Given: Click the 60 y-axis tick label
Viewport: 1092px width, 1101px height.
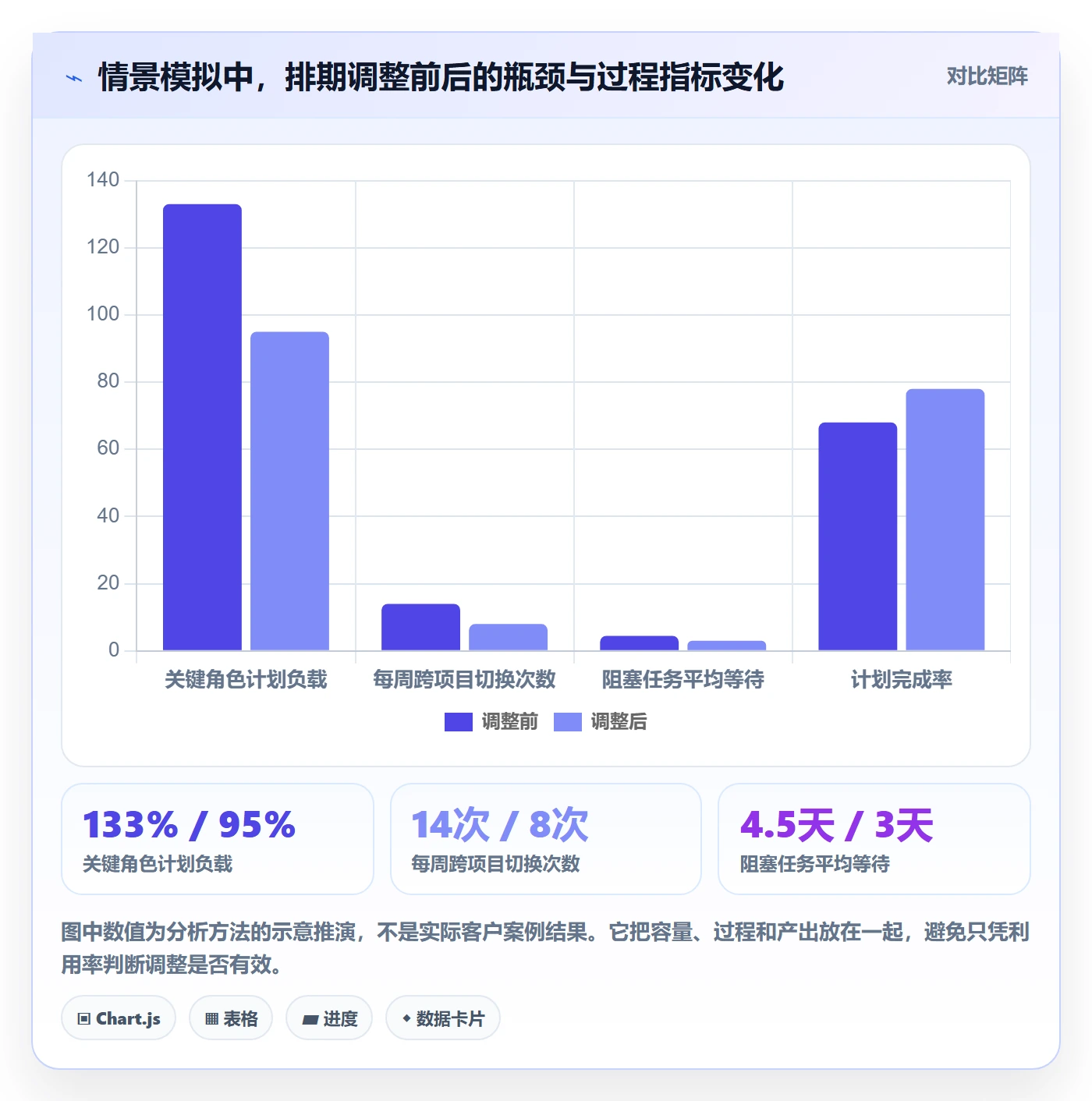Looking at the screenshot, I should pos(108,448).
